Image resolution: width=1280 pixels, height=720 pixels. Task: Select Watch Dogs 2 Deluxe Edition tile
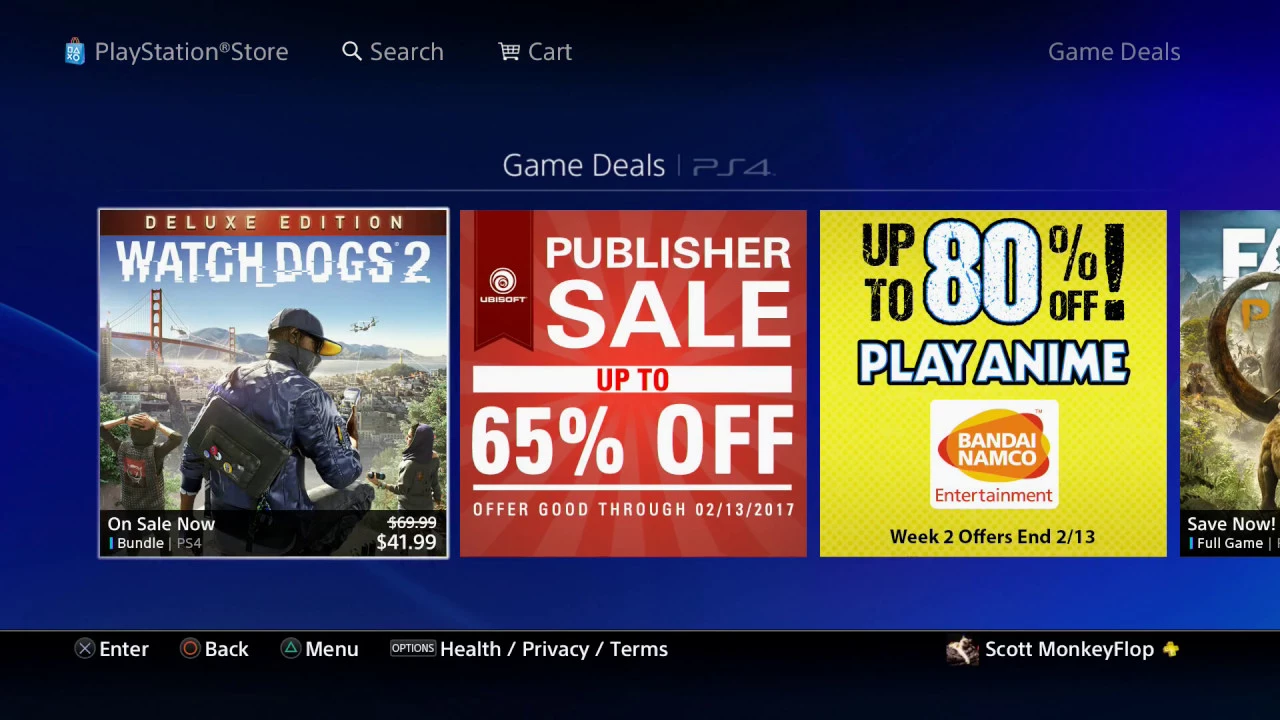pyautogui.click(x=273, y=383)
